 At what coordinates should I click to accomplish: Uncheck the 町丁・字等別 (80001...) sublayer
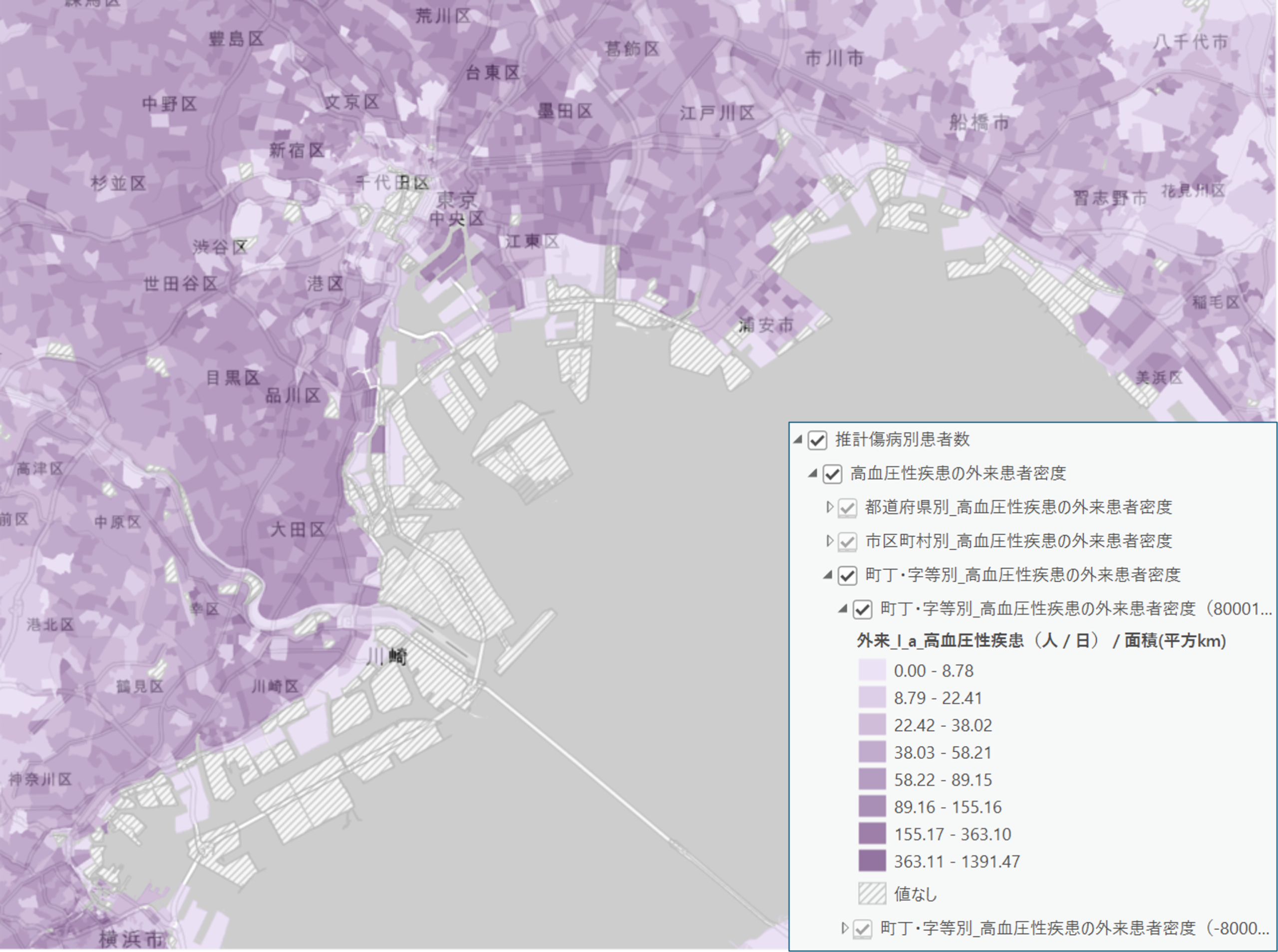coord(862,609)
